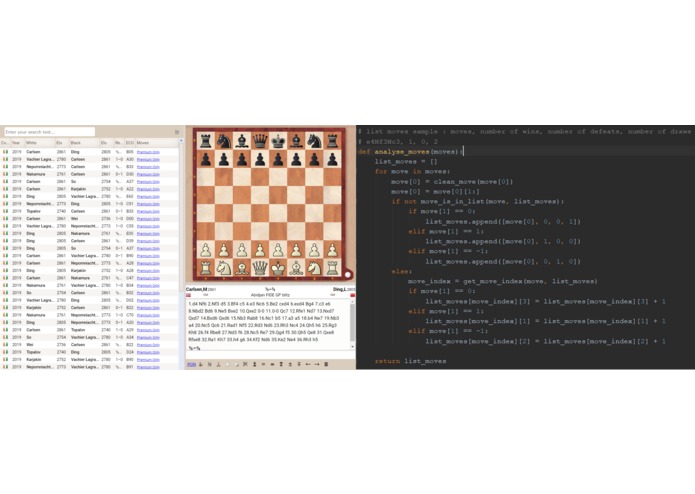
Task: Click the PGN button in board toolbar
Action: pos(191,364)
